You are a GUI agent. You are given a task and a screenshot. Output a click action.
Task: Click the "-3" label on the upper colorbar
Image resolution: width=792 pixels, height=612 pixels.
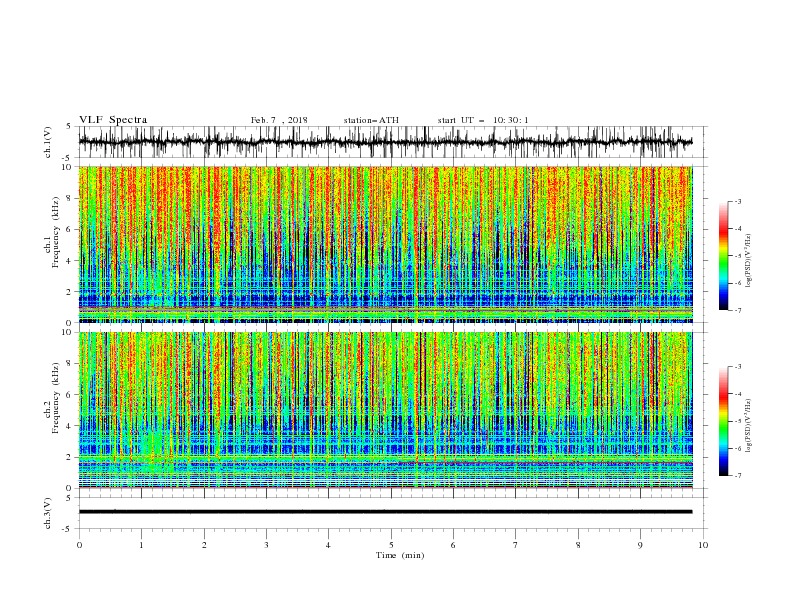point(737,201)
